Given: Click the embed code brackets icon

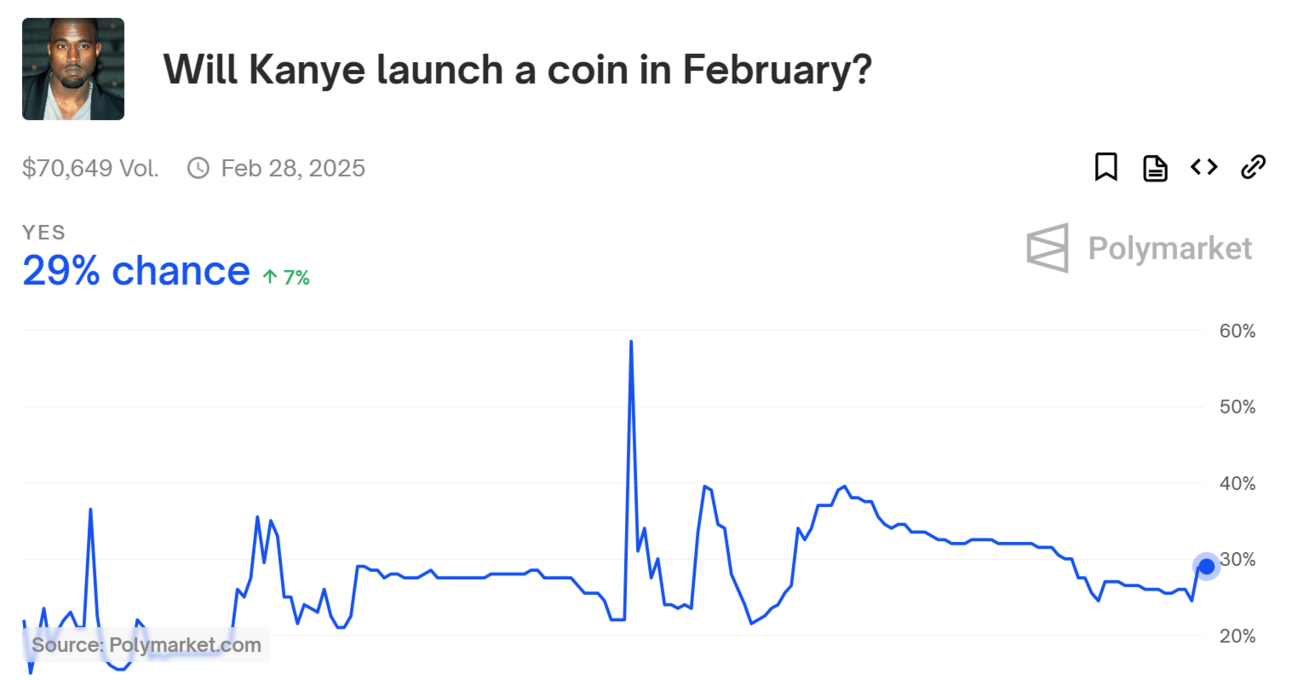Looking at the screenshot, I should [1204, 167].
